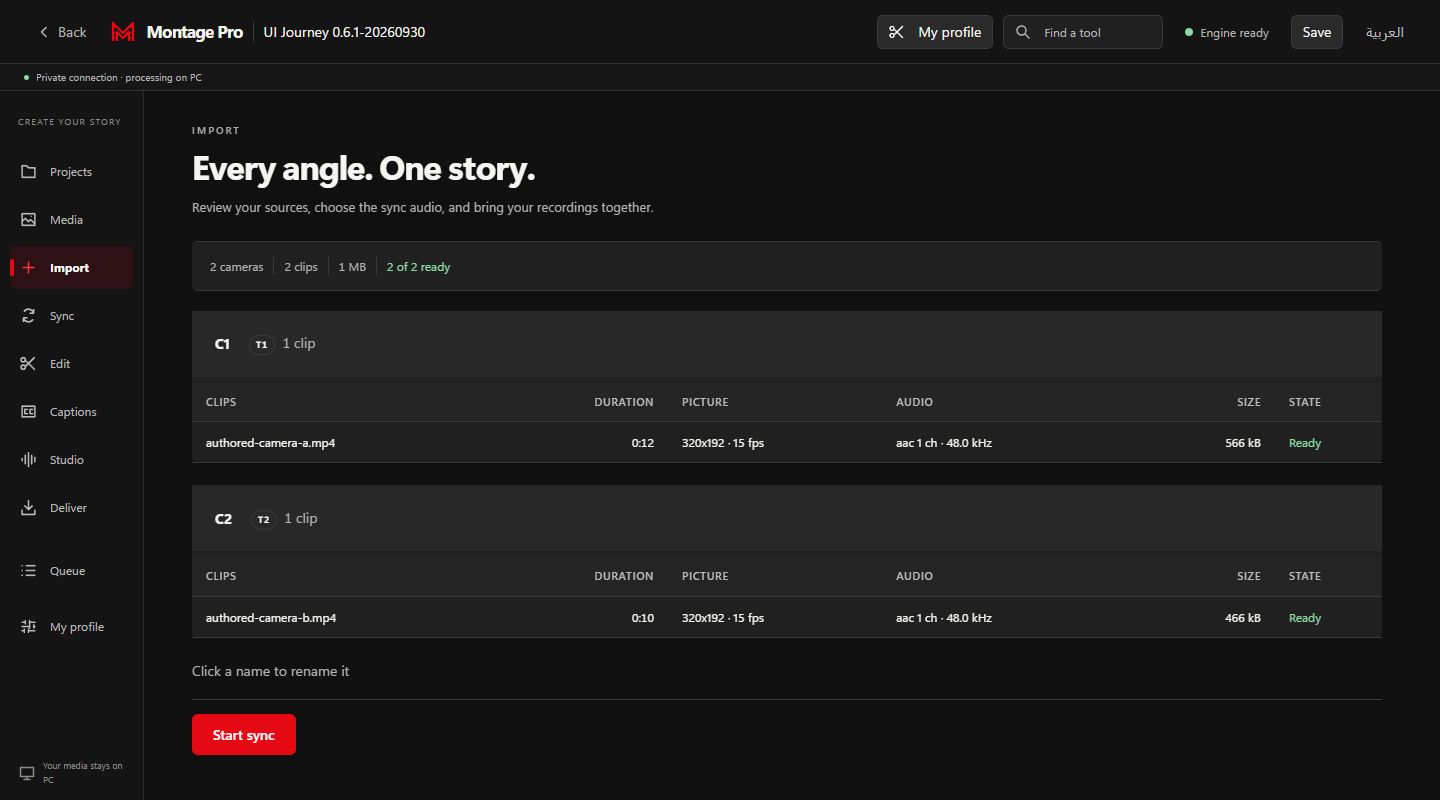The width and height of the screenshot is (1440, 800).
Task: Save the project
Action: pyautogui.click(x=1316, y=32)
